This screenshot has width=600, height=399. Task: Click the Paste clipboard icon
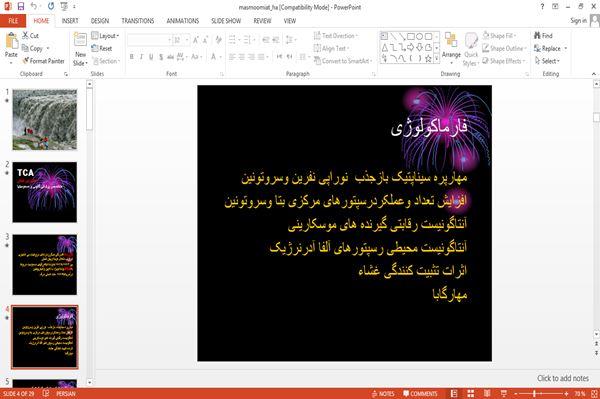click(11, 41)
